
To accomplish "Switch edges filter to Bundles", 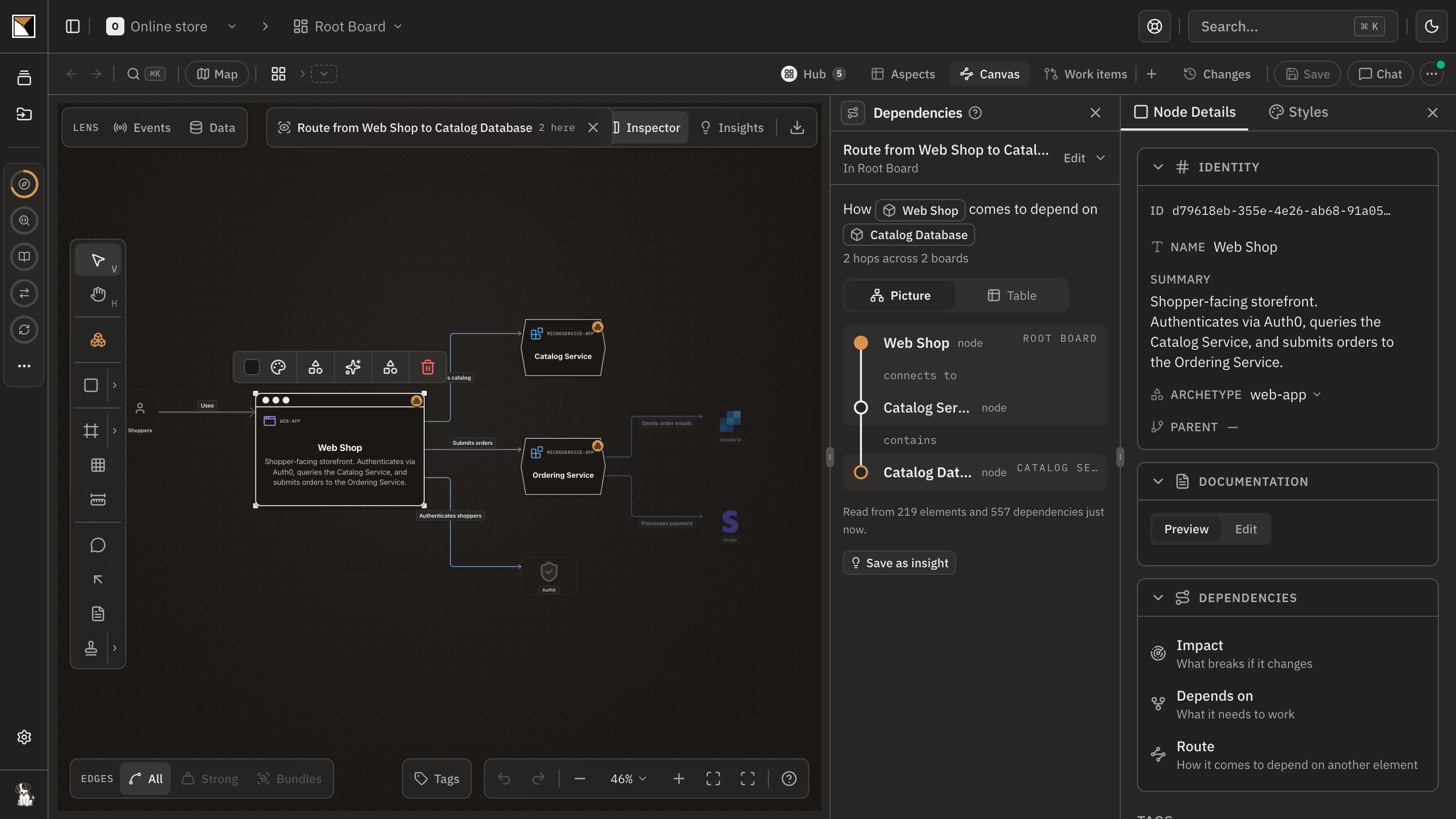I will [x=289, y=779].
